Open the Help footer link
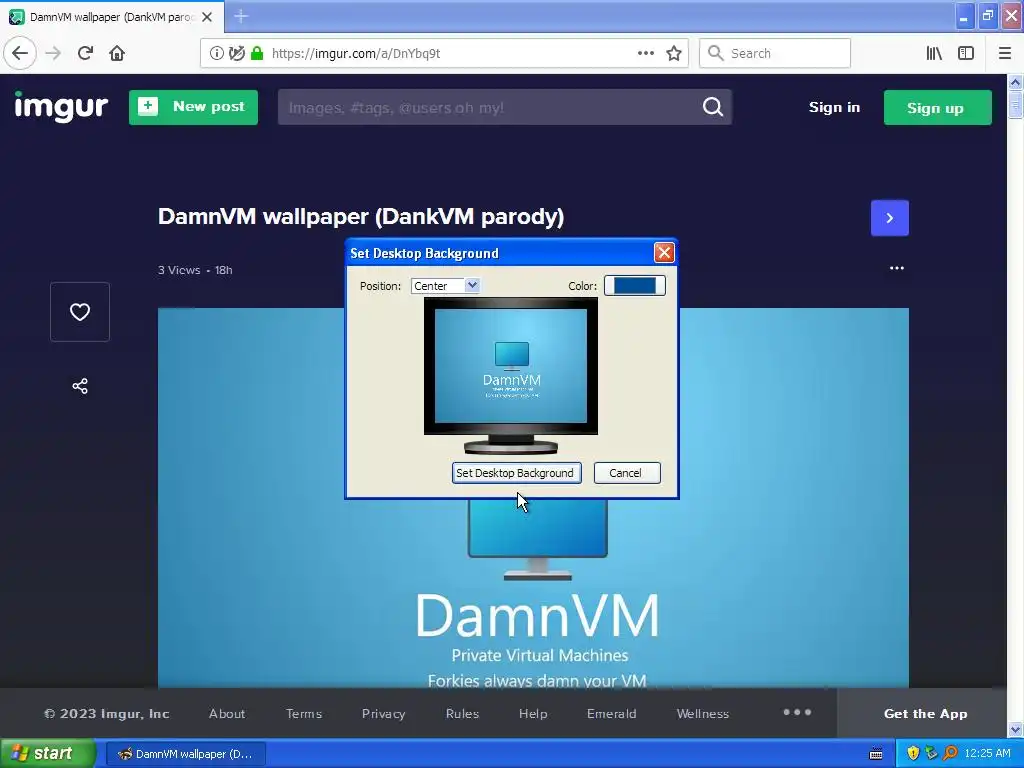The image size is (1024, 768). click(x=533, y=714)
